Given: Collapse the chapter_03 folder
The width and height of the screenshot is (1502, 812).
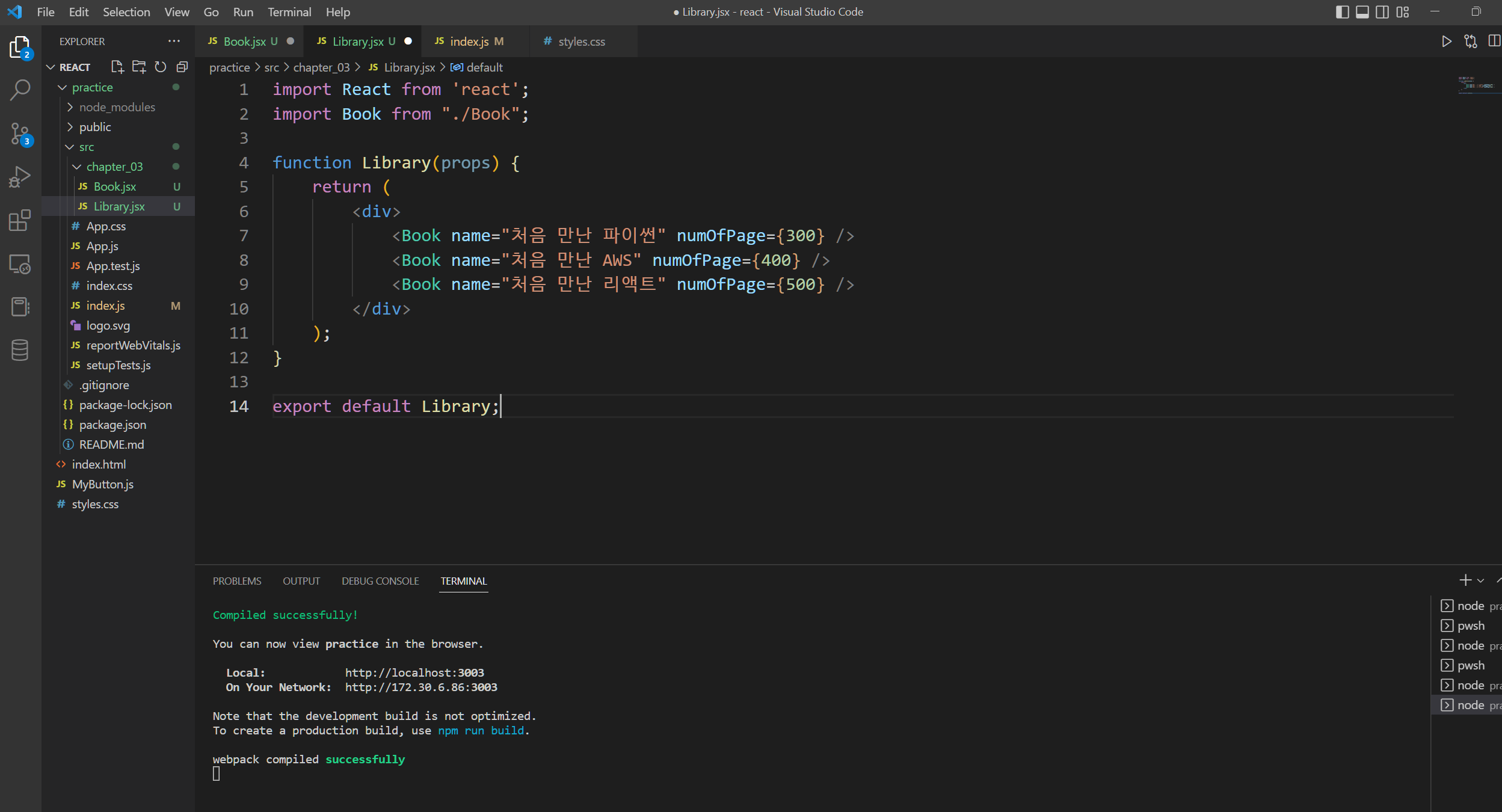Looking at the screenshot, I should [x=77, y=167].
